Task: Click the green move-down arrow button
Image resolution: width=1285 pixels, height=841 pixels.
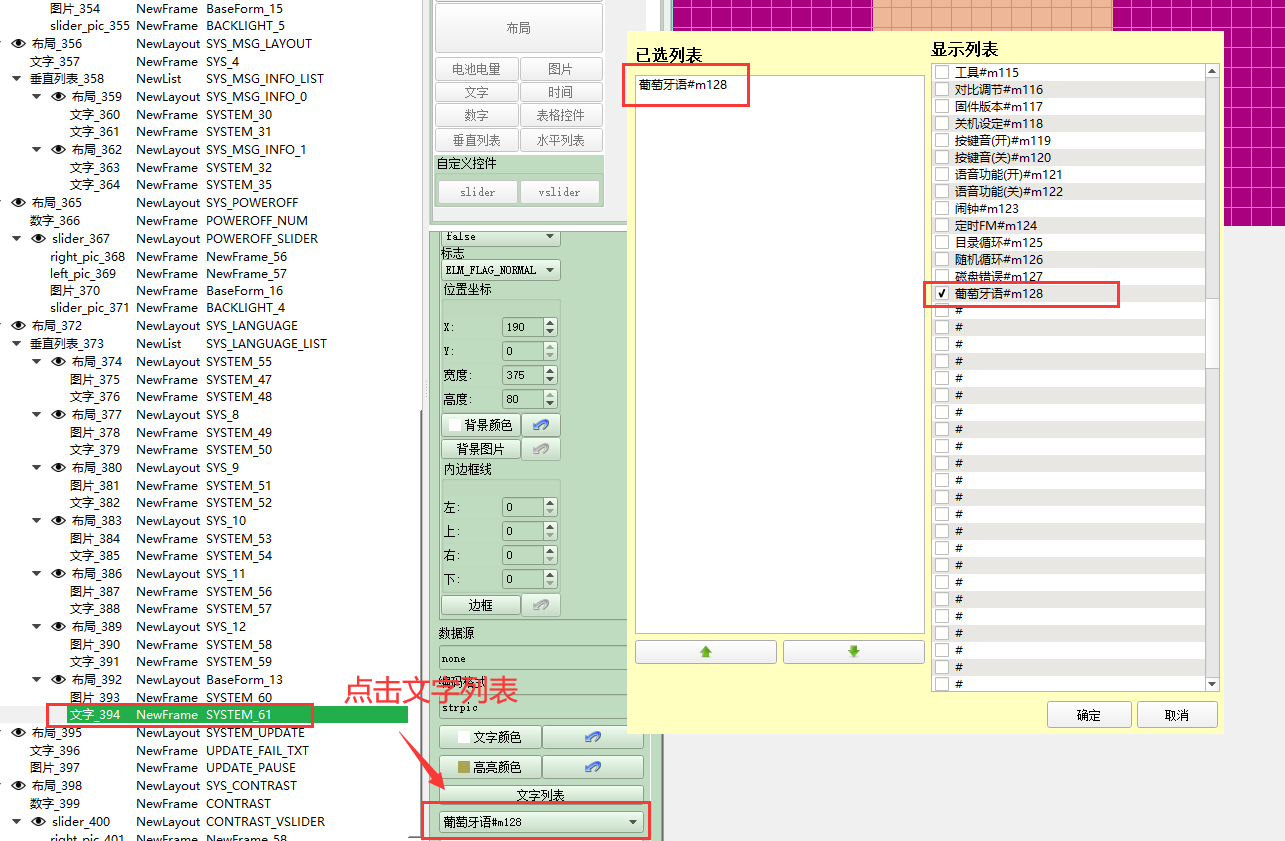Action: point(853,651)
